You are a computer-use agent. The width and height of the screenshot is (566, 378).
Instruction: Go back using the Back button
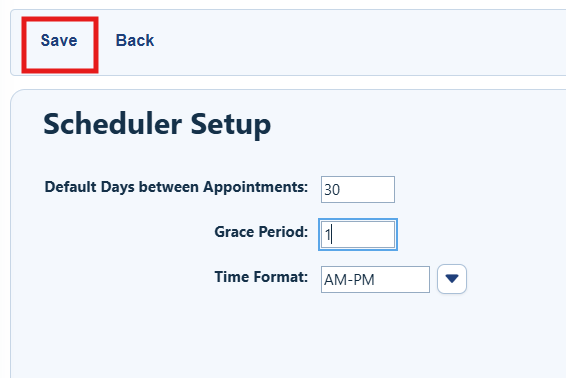135,40
